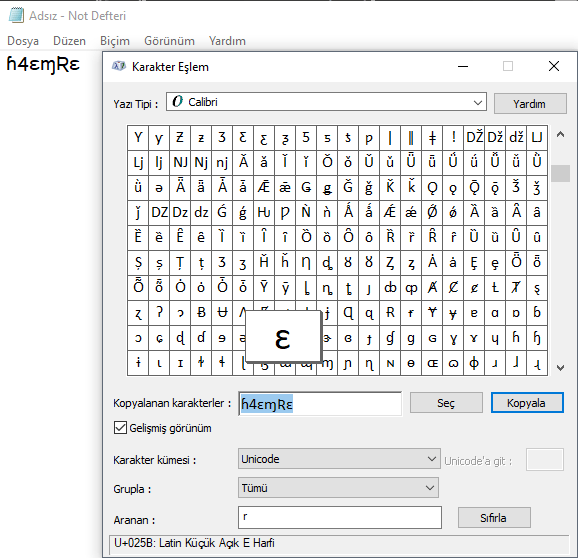The height and width of the screenshot is (558, 578).
Task: Open the Karakter kümesi Unicode dropdown
Action: pyautogui.click(x=339, y=459)
